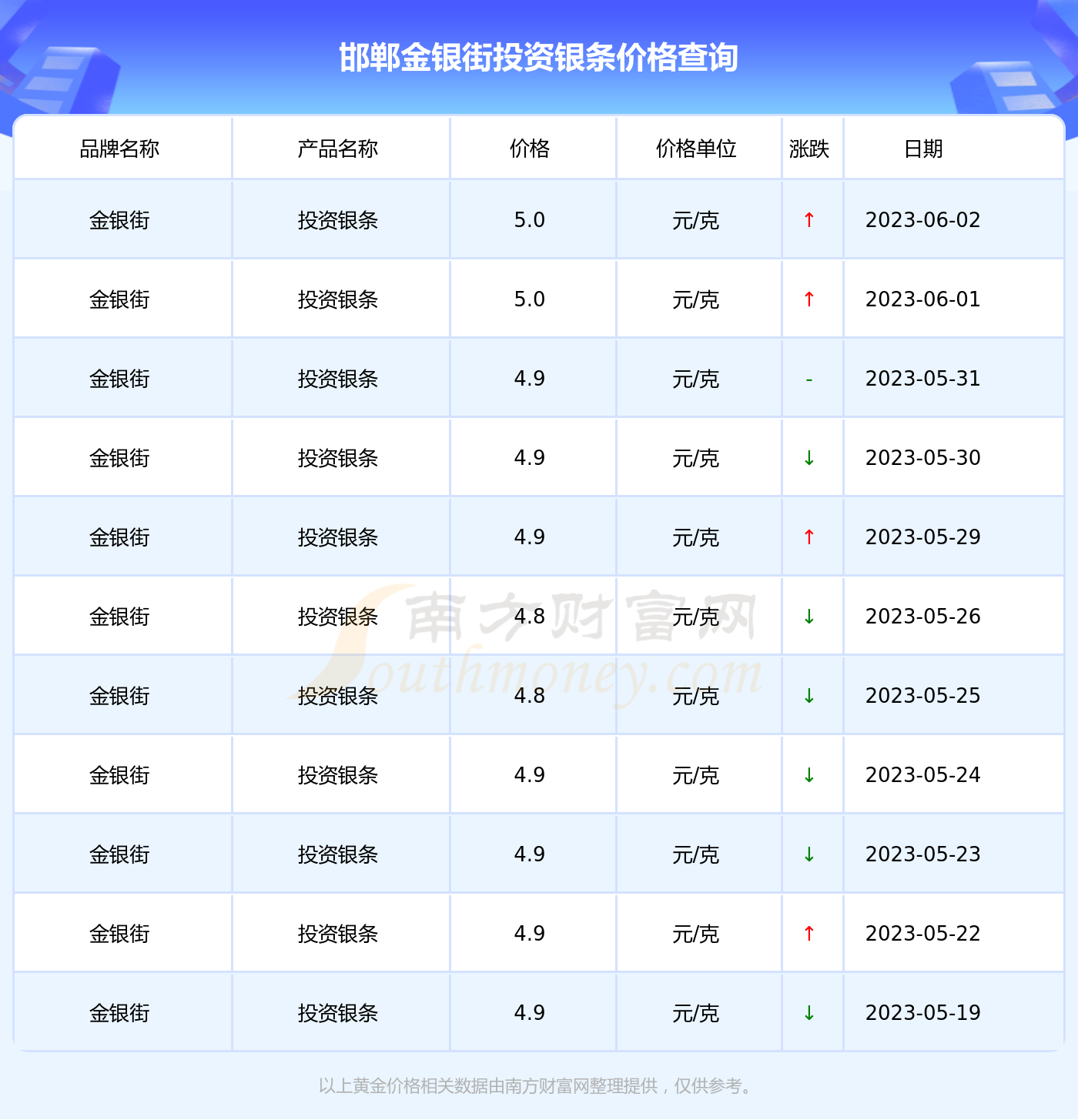Click 金银街 in the 2023-05-19 row

pos(119,1014)
